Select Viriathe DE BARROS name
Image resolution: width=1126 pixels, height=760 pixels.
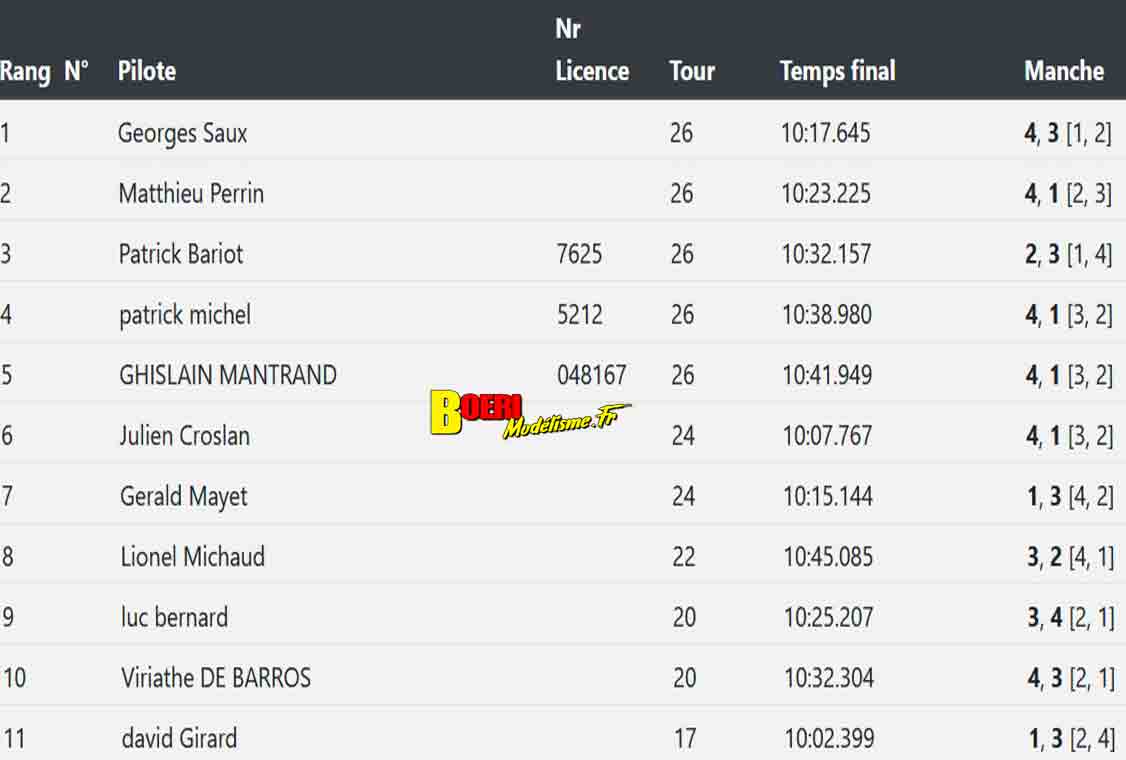point(216,678)
